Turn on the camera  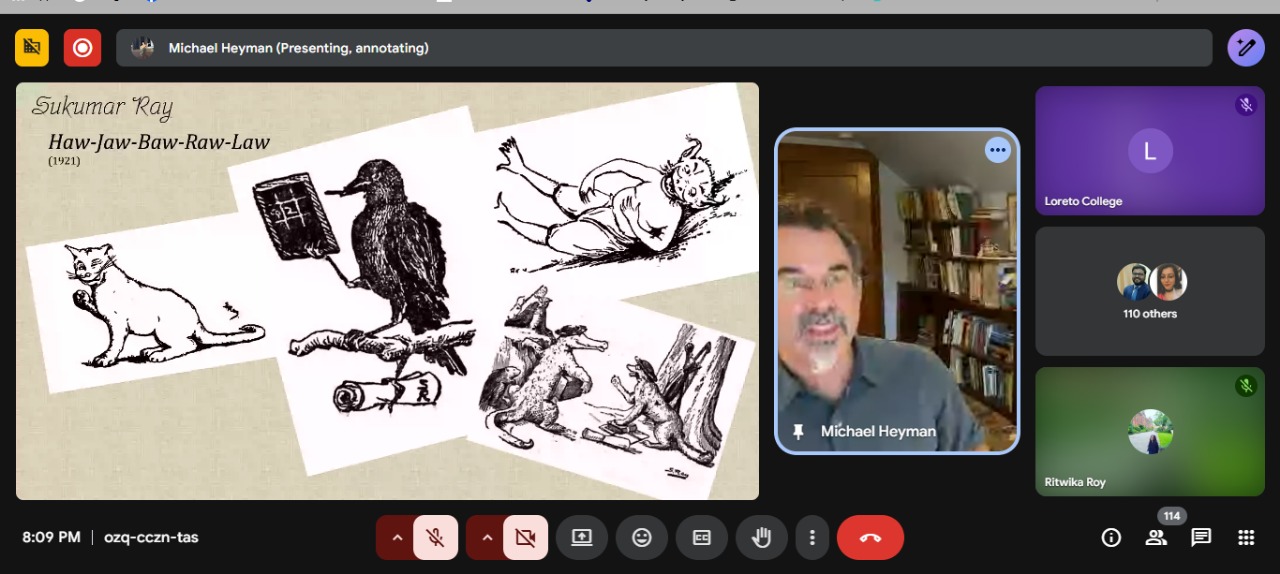click(525, 537)
